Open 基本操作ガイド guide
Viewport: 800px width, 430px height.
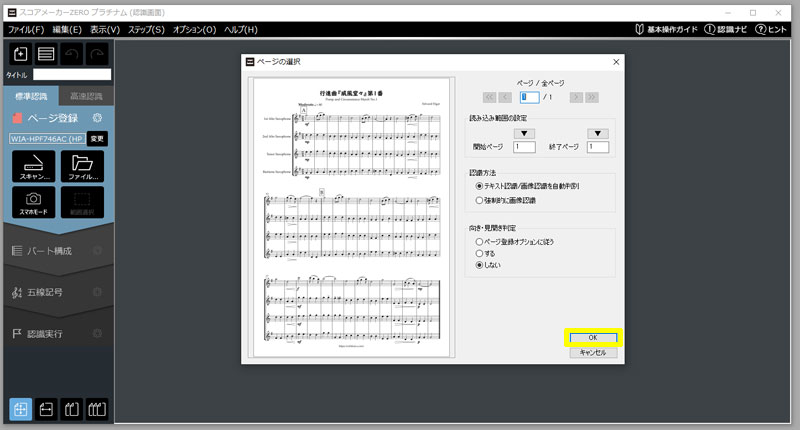pos(666,29)
